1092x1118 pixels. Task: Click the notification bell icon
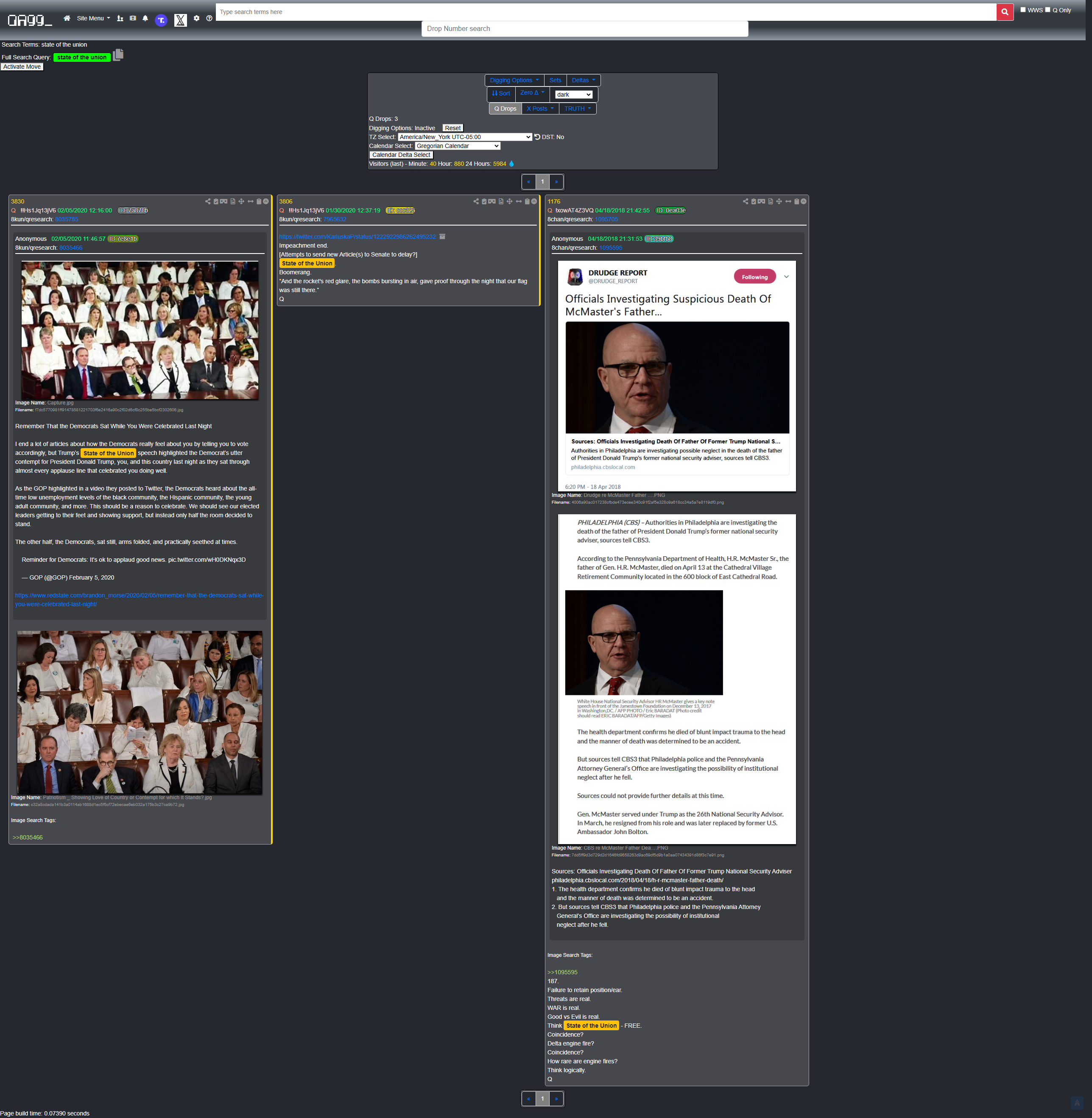click(x=145, y=18)
